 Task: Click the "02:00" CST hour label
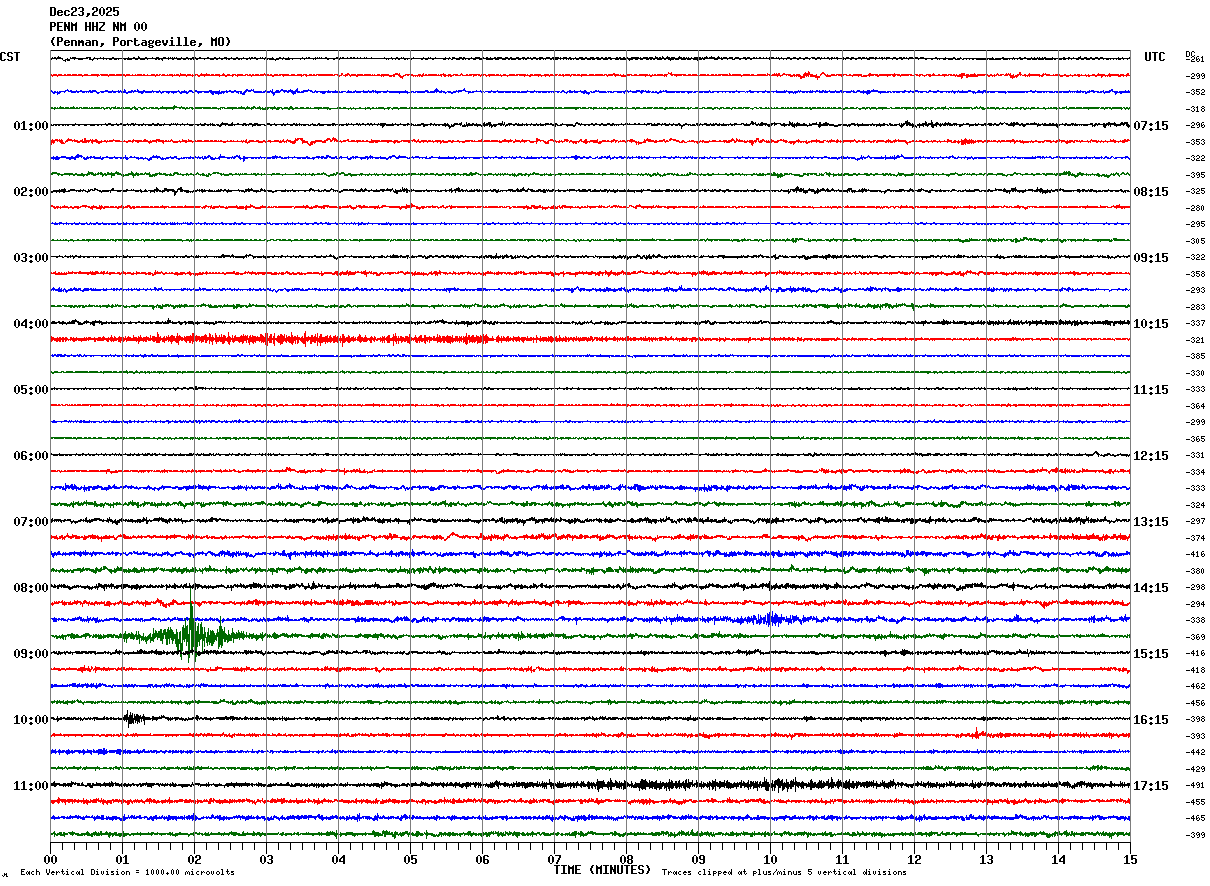pyautogui.click(x=31, y=192)
